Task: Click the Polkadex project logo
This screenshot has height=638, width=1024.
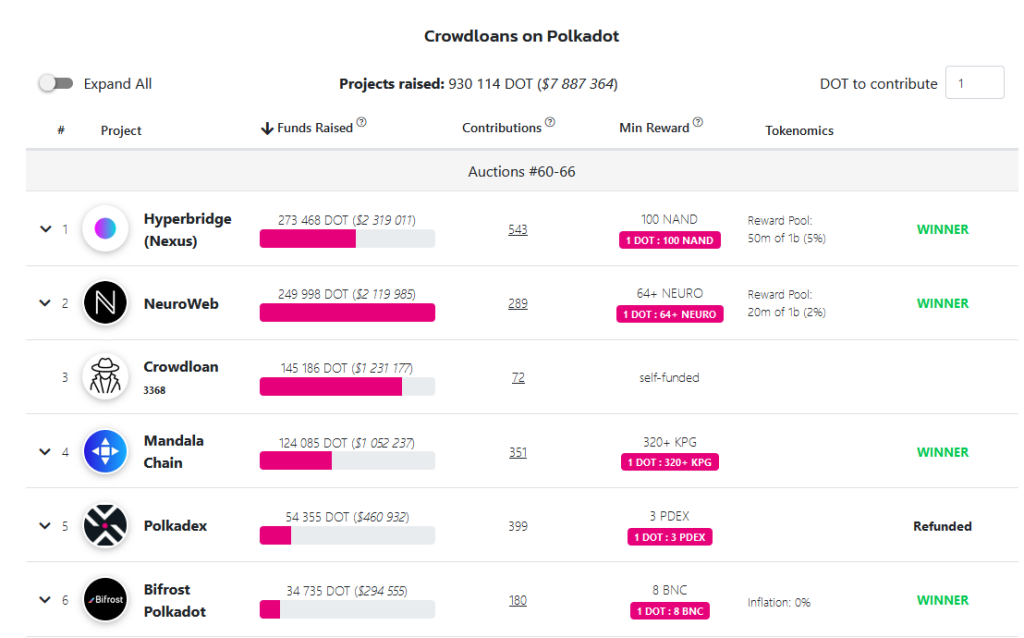Action: point(105,526)
